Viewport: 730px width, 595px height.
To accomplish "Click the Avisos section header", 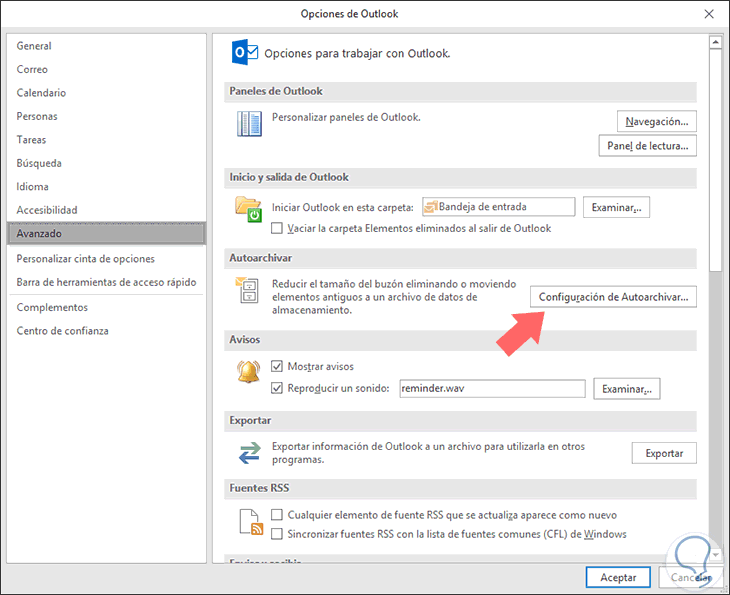I will pos(460,340).
